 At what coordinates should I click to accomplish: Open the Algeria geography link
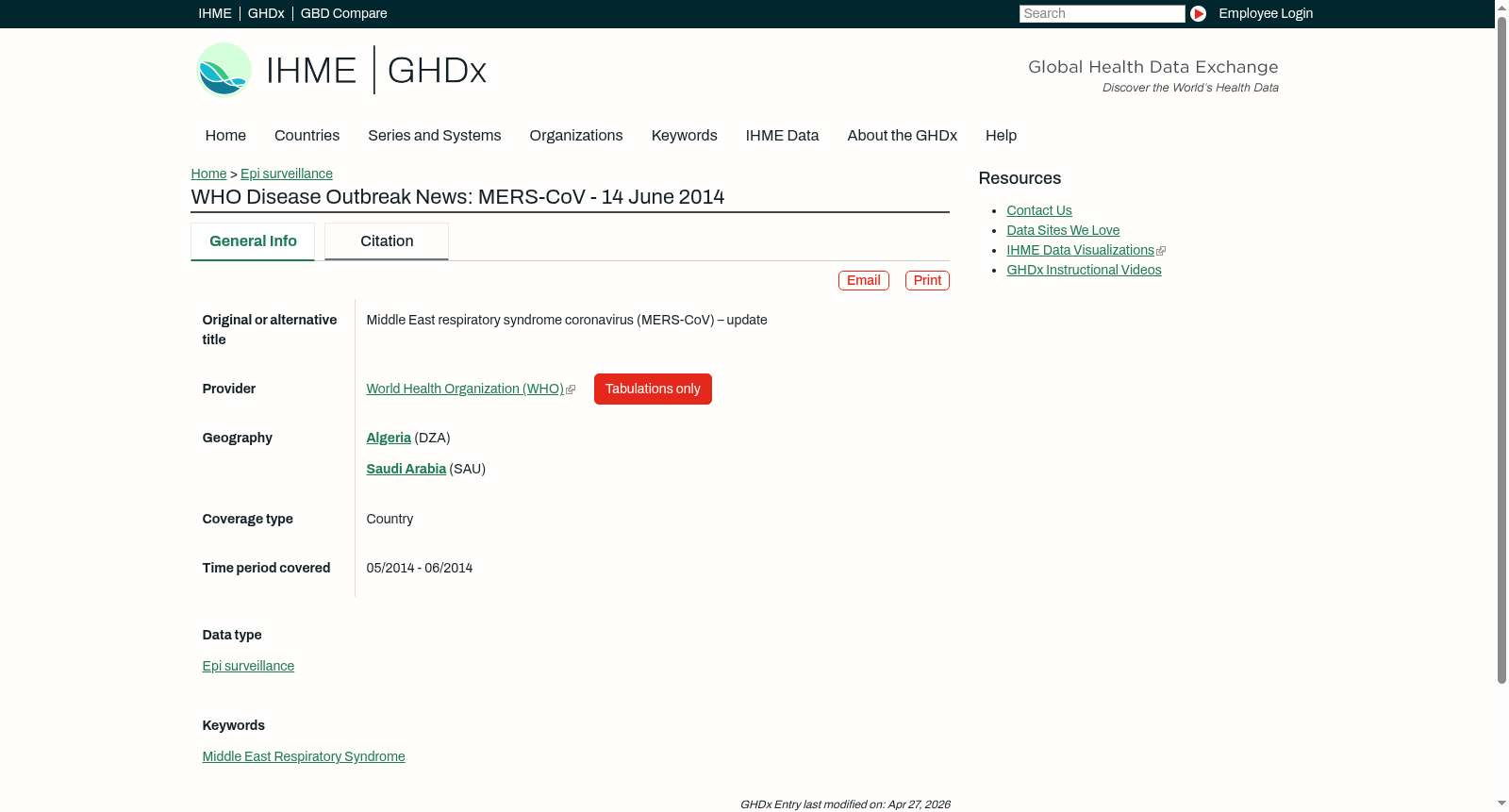coord(389,438)
